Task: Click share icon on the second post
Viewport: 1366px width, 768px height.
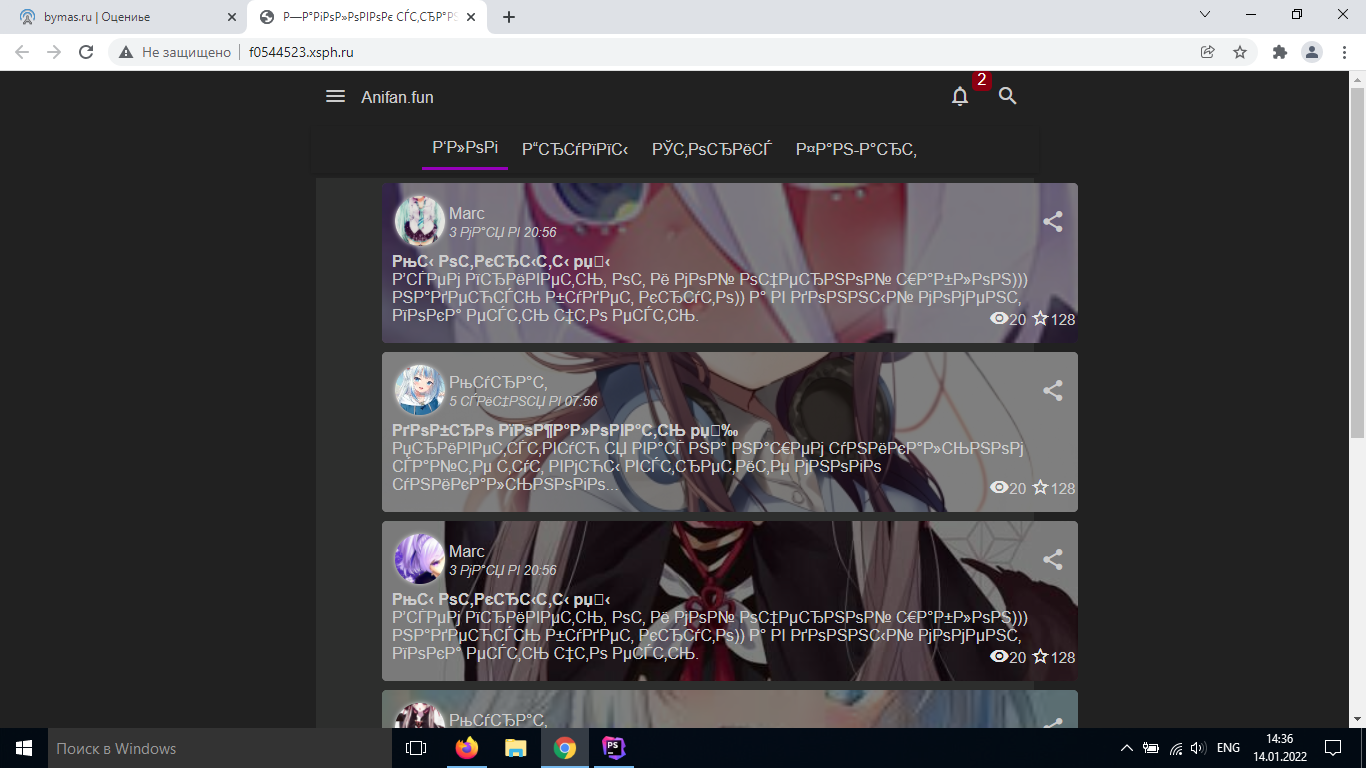Action: (x=1052, y=391)
